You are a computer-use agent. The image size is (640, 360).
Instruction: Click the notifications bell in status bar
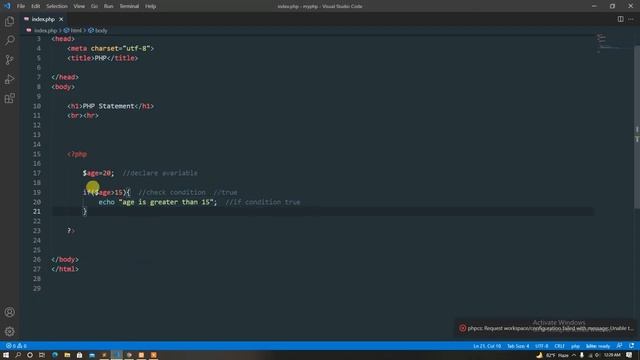click(x=631, y=346)
